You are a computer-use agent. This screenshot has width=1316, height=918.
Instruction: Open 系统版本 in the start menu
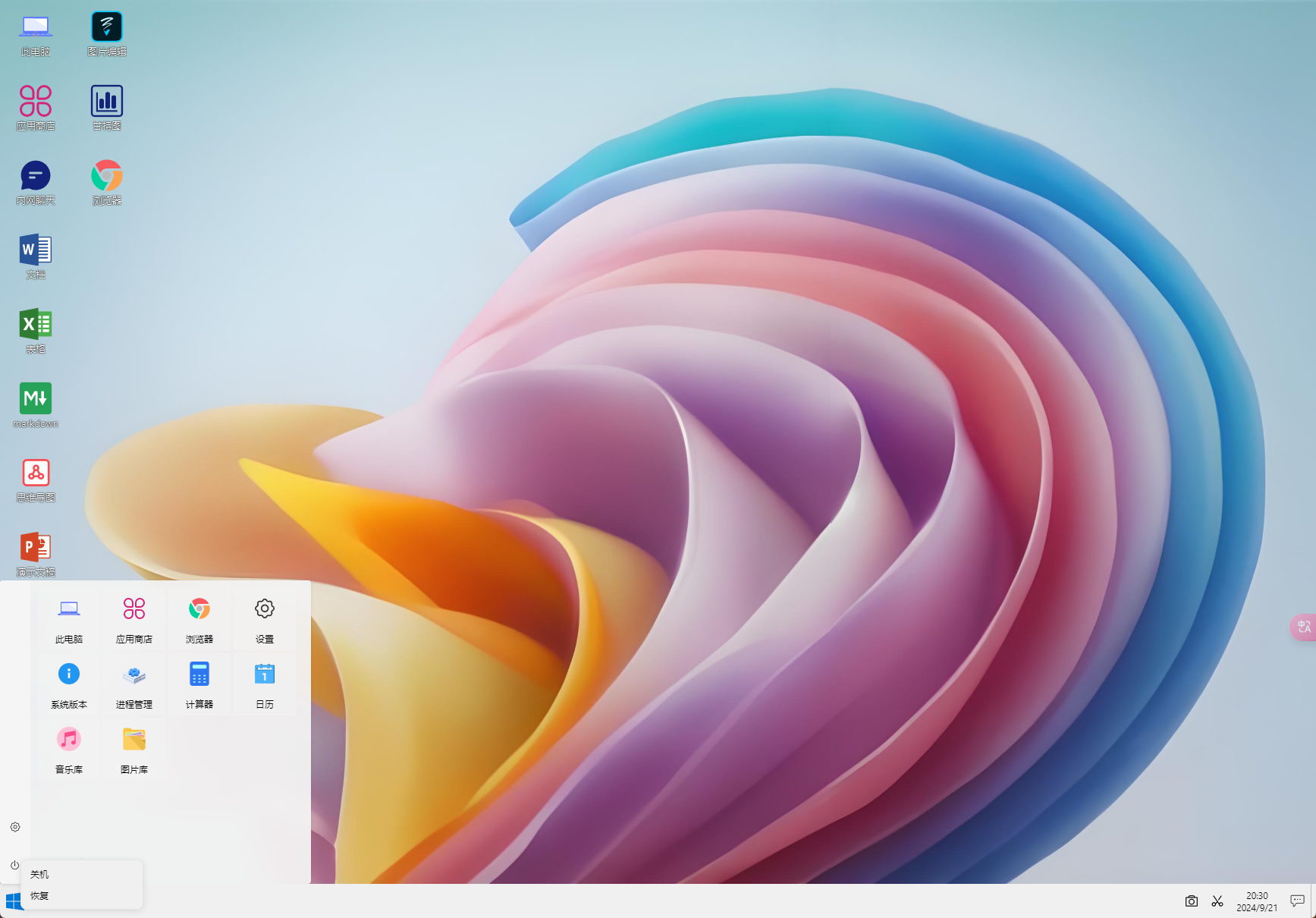point(69,685)
